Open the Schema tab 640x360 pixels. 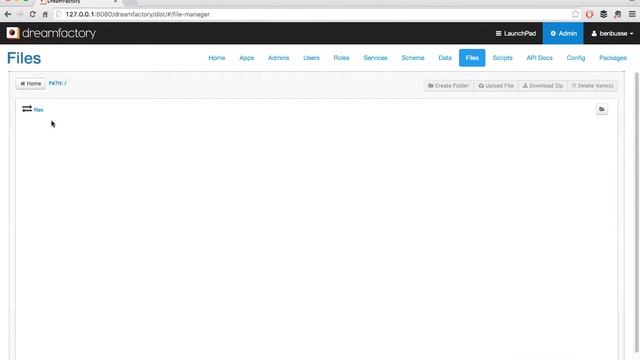pos(413,58)
